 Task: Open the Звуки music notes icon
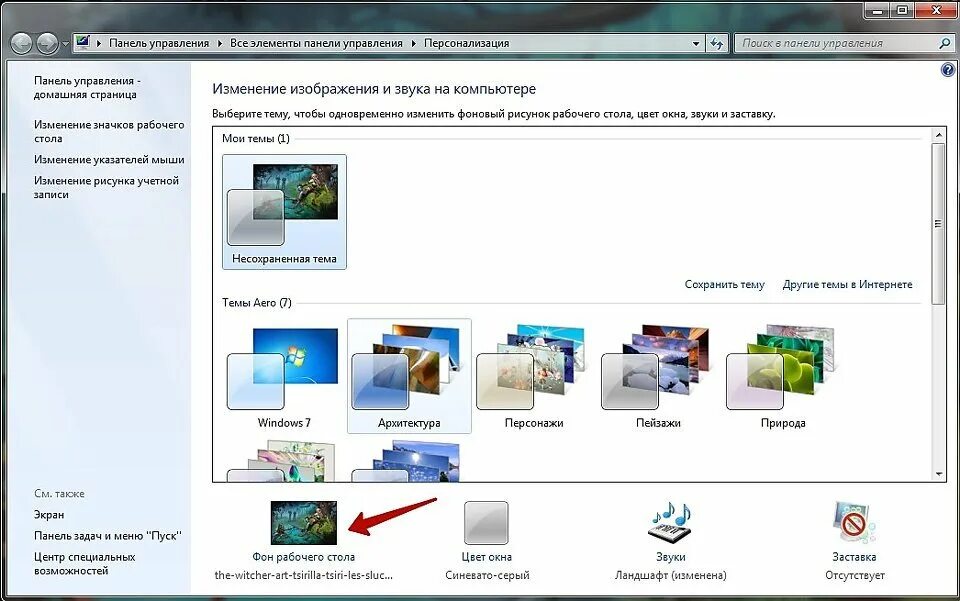click(670, 522)
